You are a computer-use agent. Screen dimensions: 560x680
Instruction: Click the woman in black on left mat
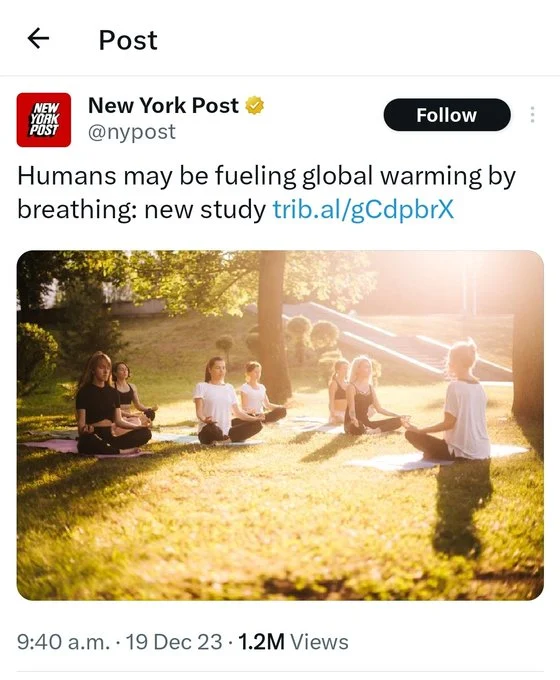coord(108,405)
